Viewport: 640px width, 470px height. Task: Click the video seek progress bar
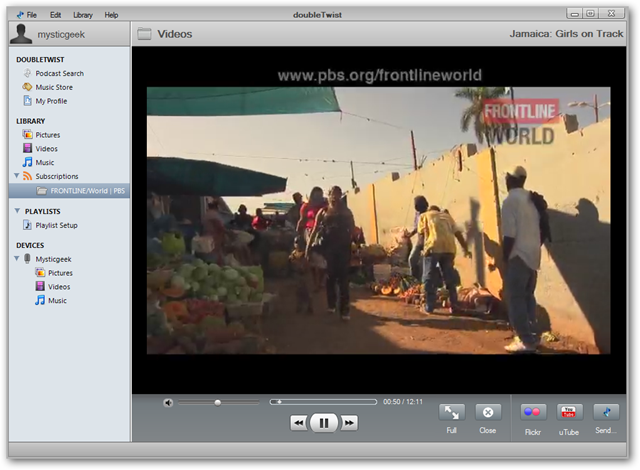(x=323, y=402)
